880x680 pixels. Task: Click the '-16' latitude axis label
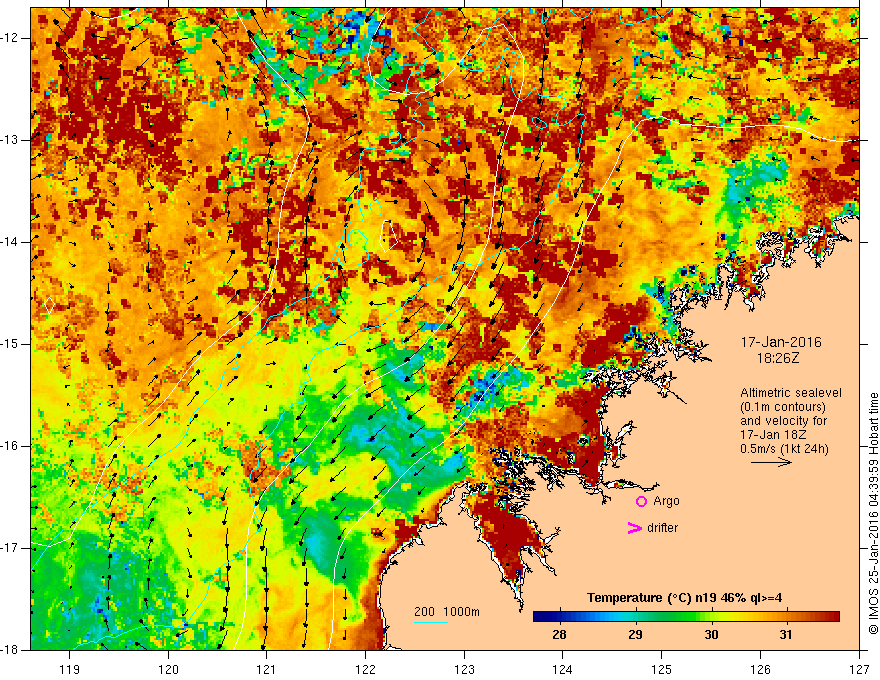coord(10,446)
